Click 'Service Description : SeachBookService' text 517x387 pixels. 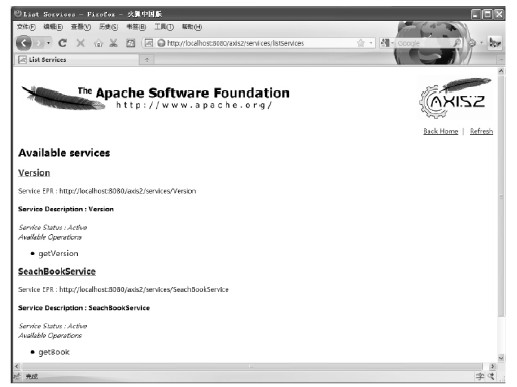[84, 308]
